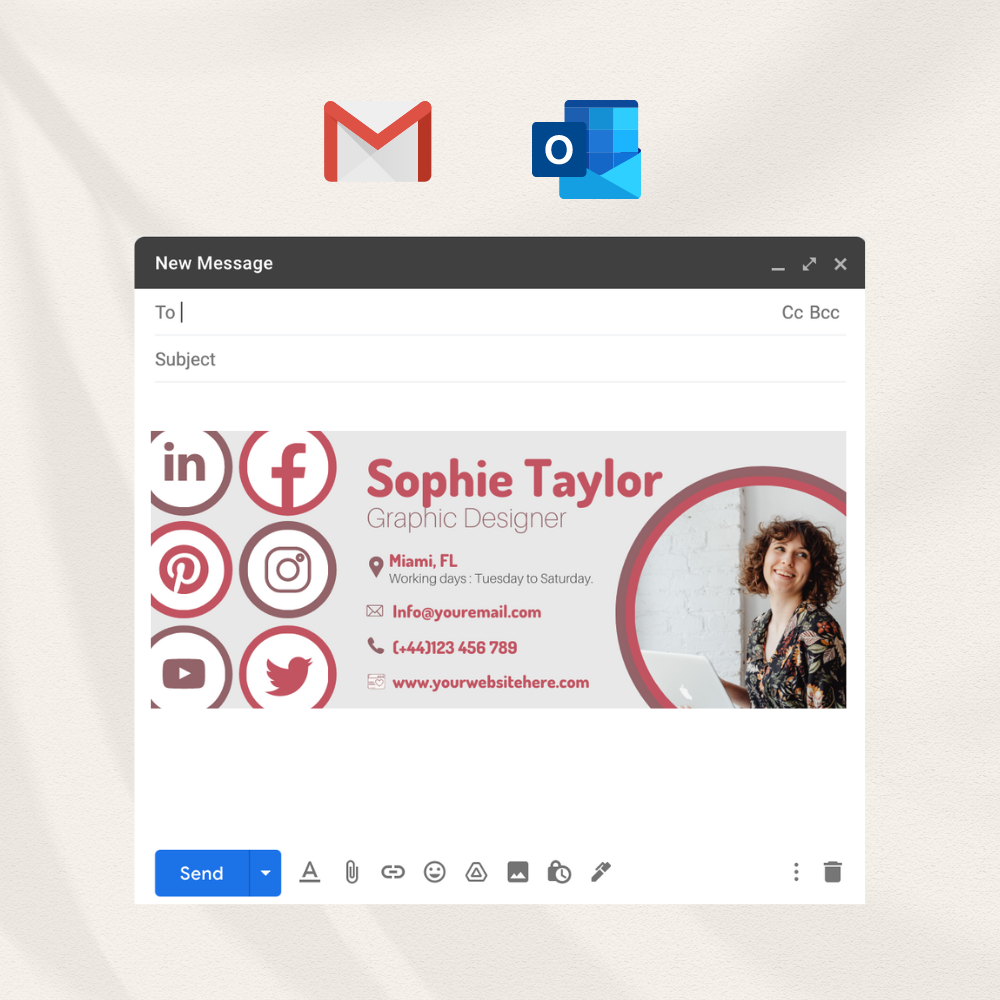Screen dimensions: 1000x1000
Task: Click the New Message title text
Action: tap(214, 263)
